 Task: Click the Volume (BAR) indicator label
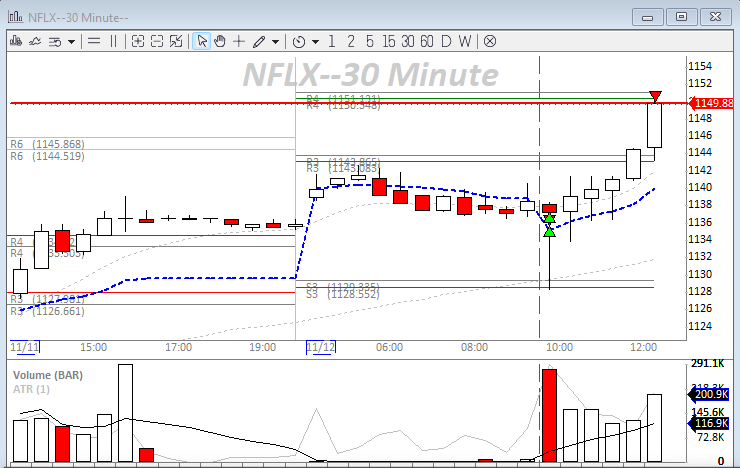point(48,375)
